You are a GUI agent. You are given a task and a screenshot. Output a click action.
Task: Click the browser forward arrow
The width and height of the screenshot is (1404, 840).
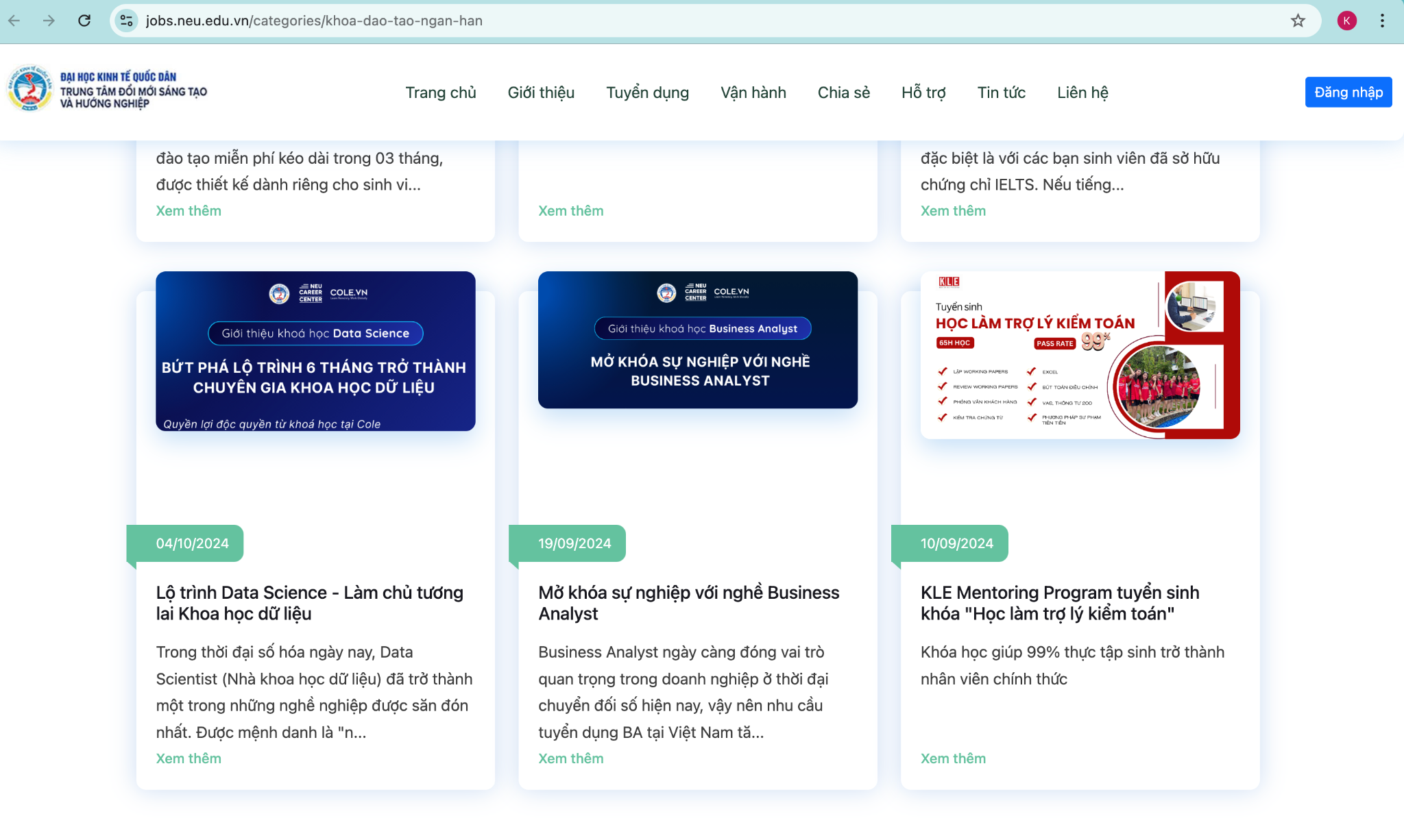[49, 21]
